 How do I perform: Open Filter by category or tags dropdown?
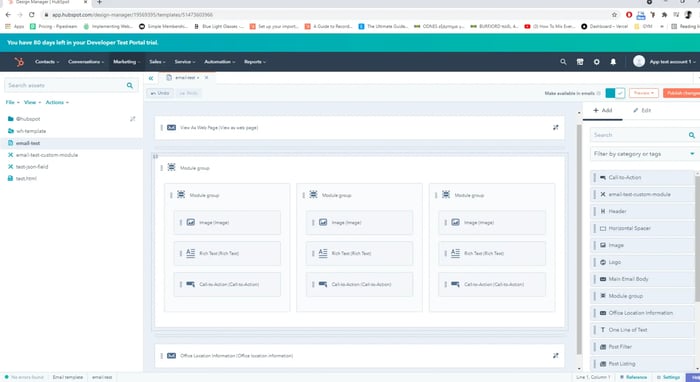tap(644, 154)
